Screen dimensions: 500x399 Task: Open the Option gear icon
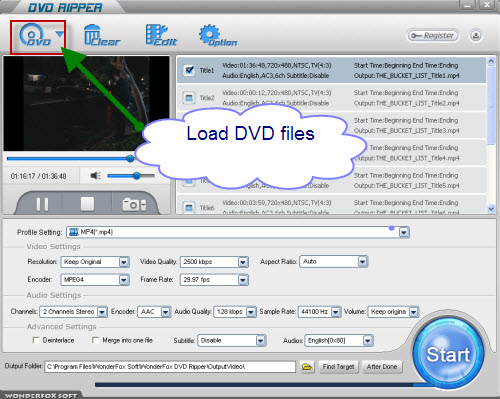(217, 35)
